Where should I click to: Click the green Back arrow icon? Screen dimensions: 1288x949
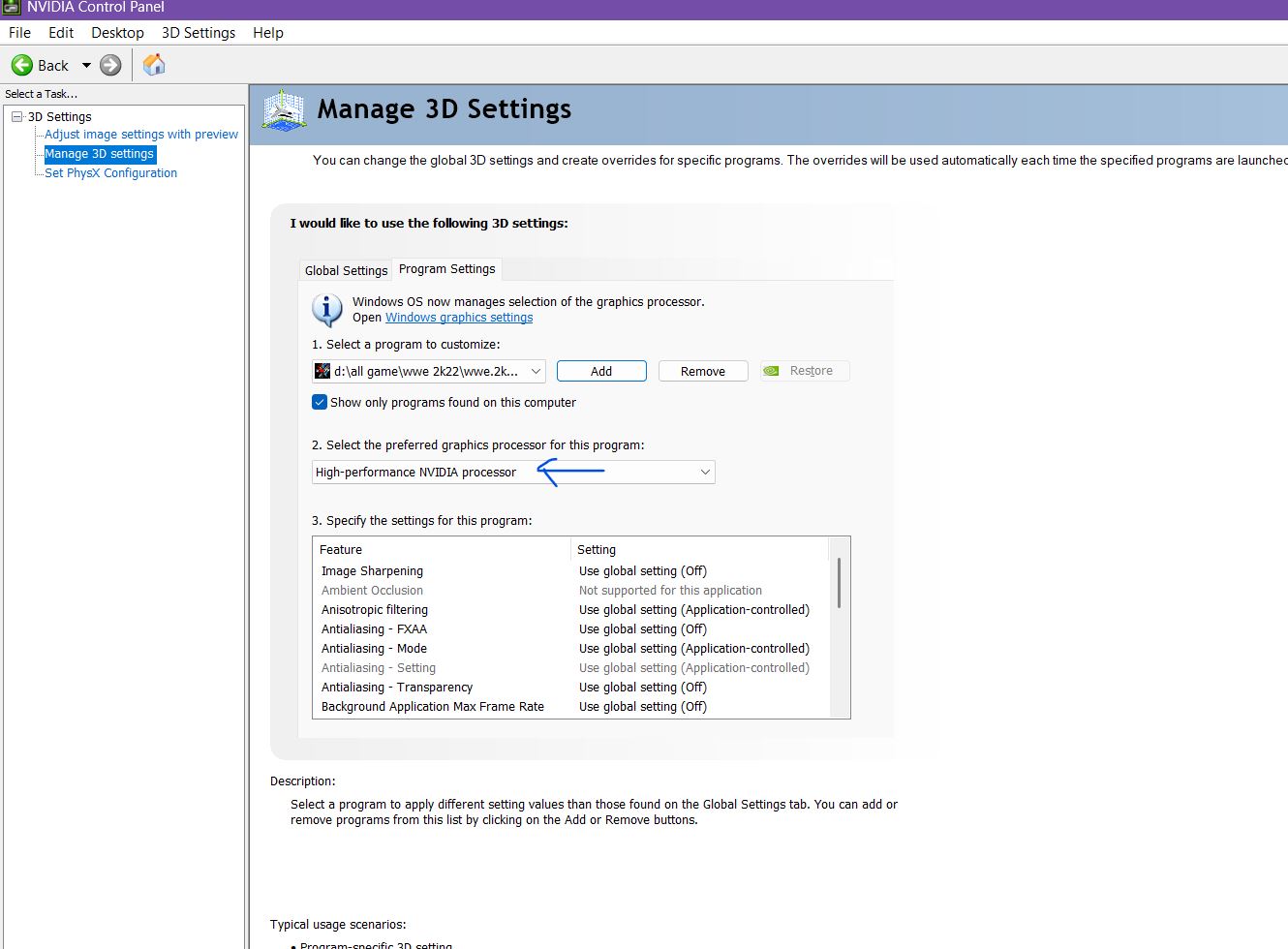tap(21, 65)
